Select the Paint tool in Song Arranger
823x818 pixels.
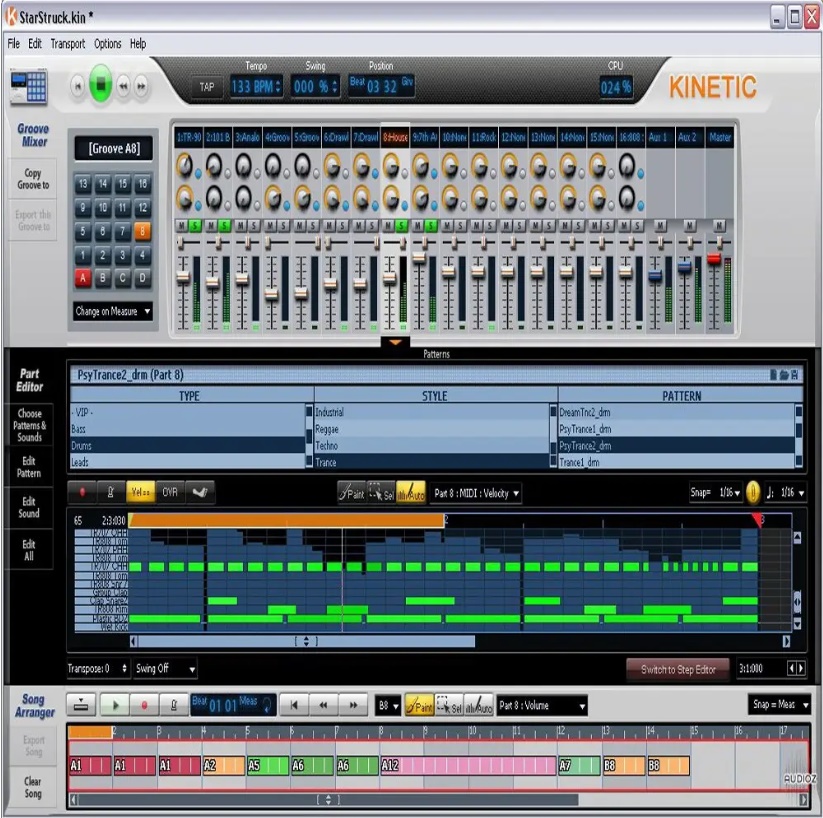coord(418,706)
